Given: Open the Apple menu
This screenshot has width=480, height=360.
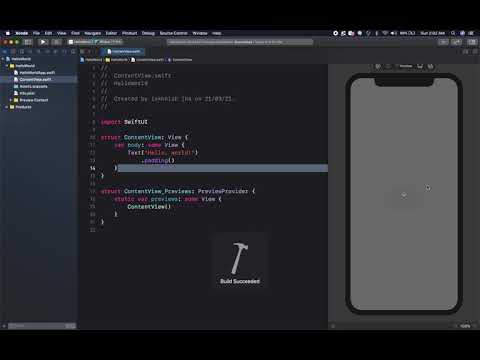Looking at the screenshot, I should [8, 33].
